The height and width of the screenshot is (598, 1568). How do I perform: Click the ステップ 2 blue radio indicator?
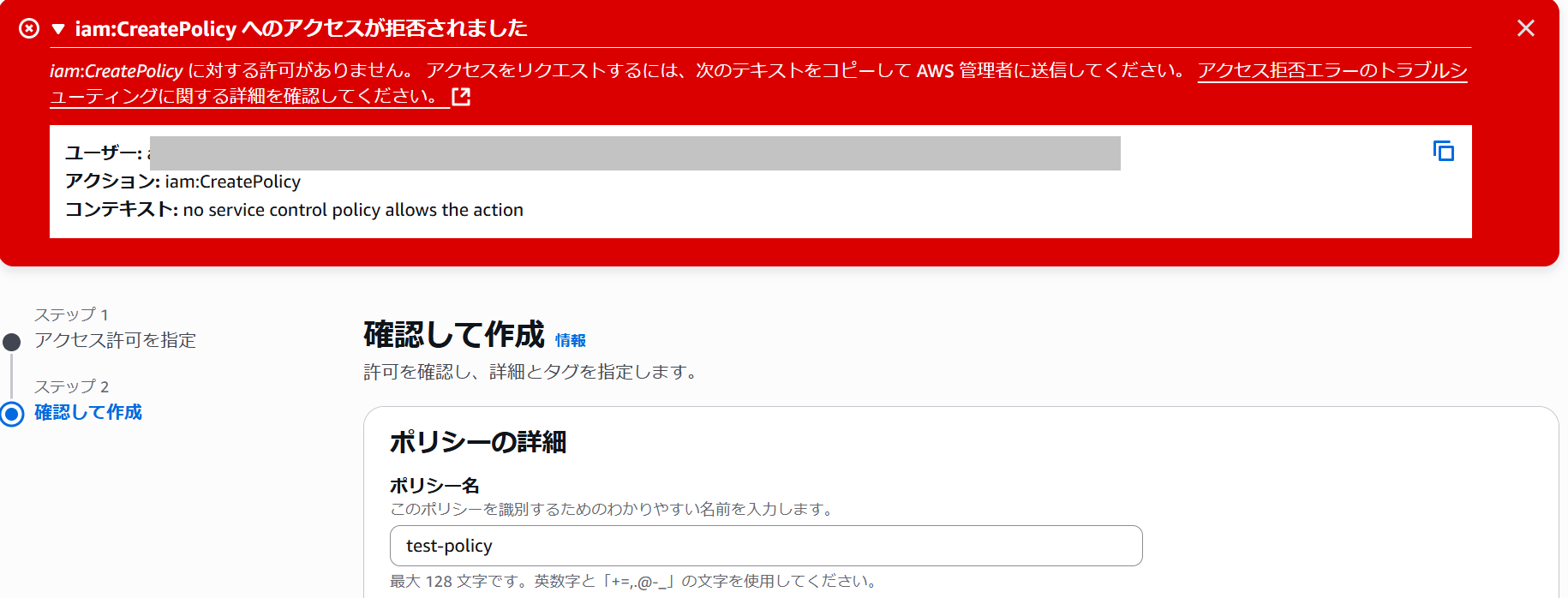pos(12,415)
